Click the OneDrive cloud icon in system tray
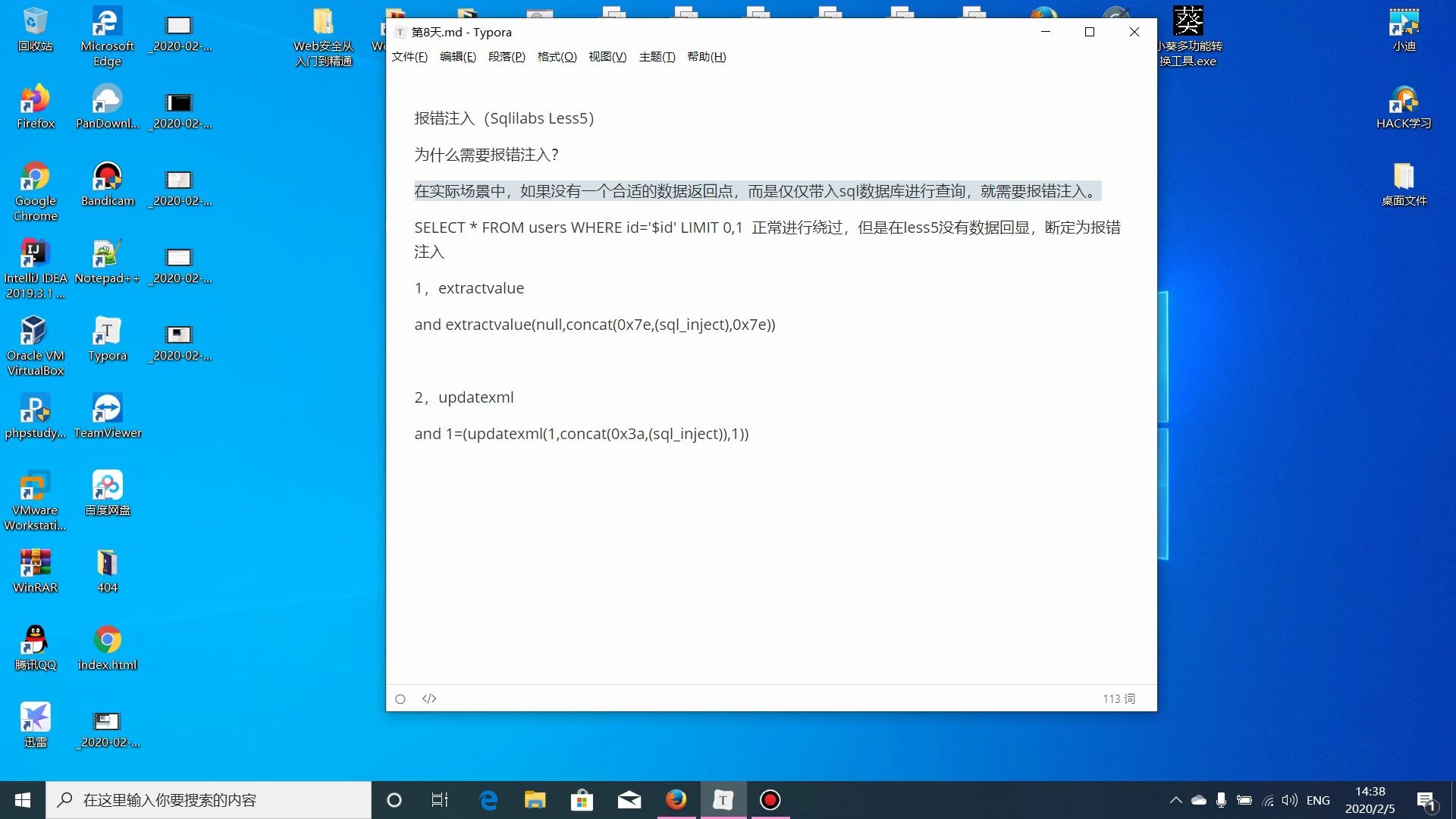This screenshot has height=819, width=1456. (x=1198, y=799)
